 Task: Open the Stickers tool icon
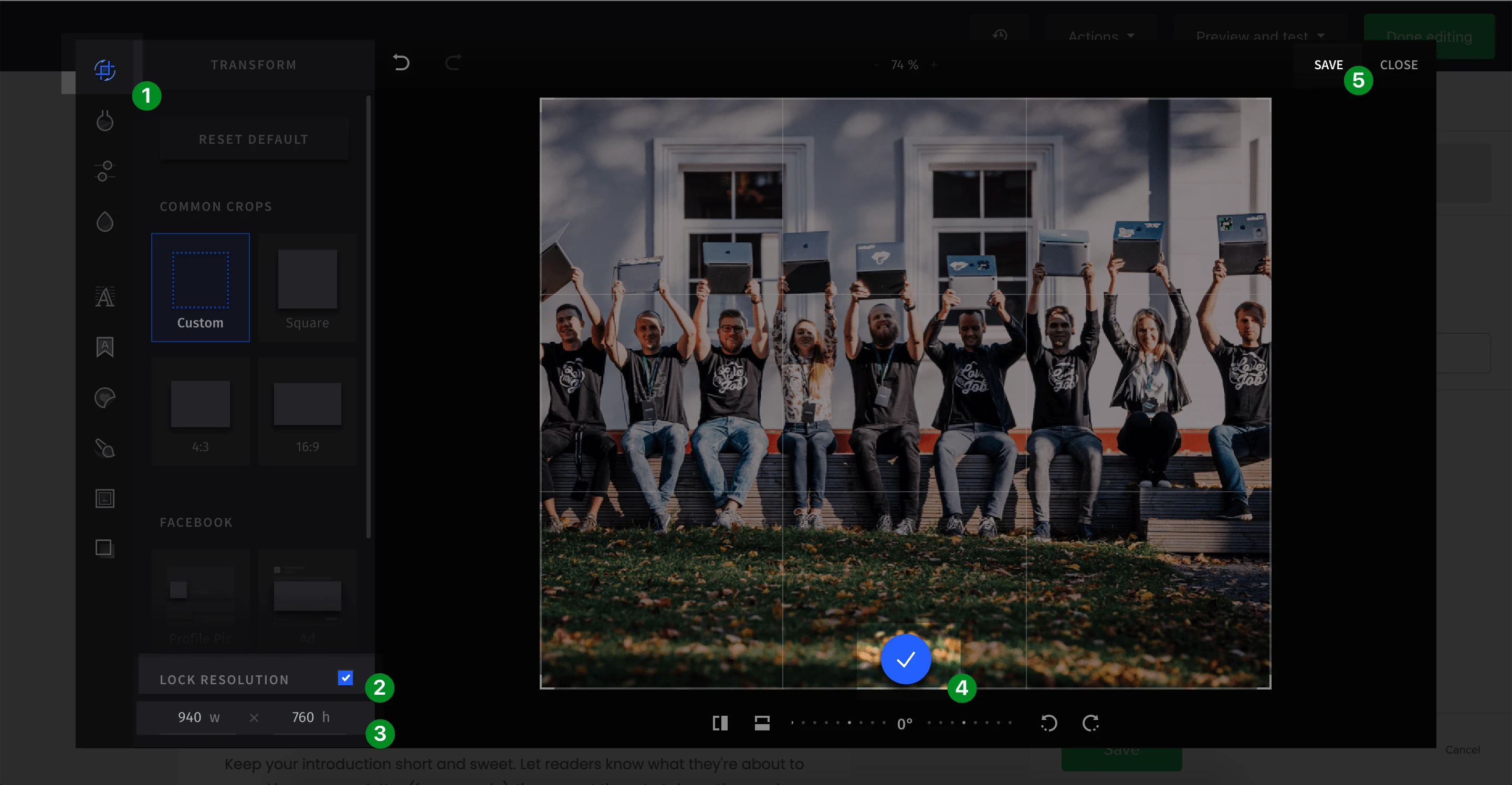[104, 398]
